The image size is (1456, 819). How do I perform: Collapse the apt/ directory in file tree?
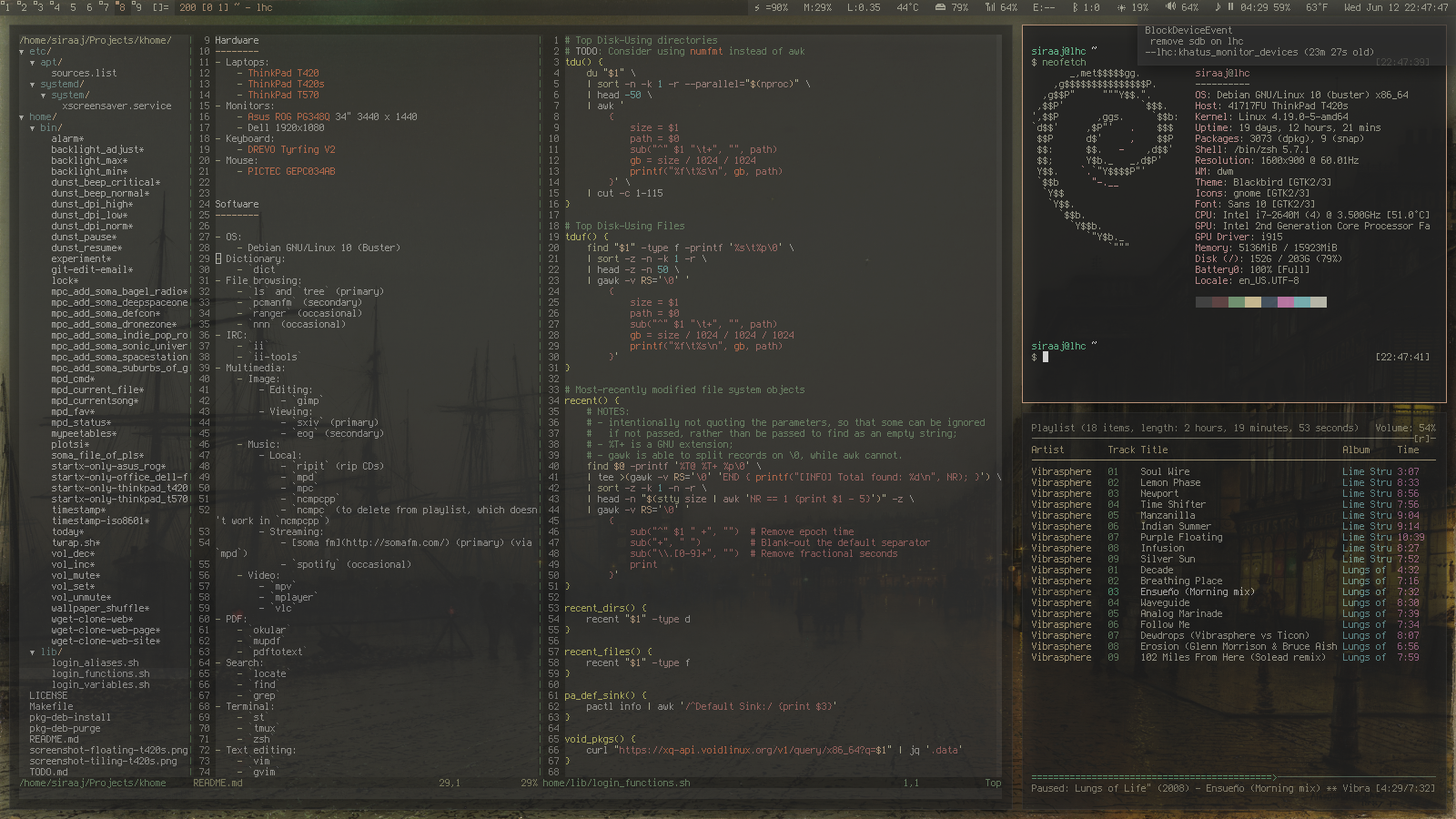point(33,63)
